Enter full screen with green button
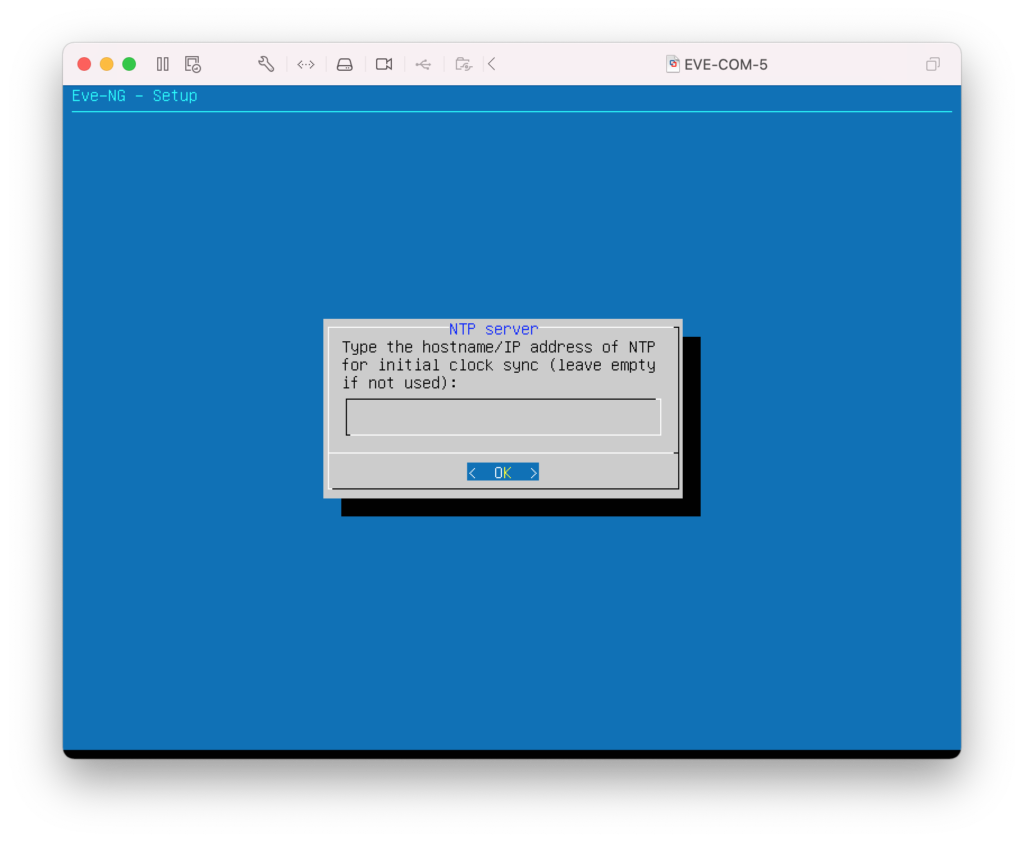 coord(129,64)
